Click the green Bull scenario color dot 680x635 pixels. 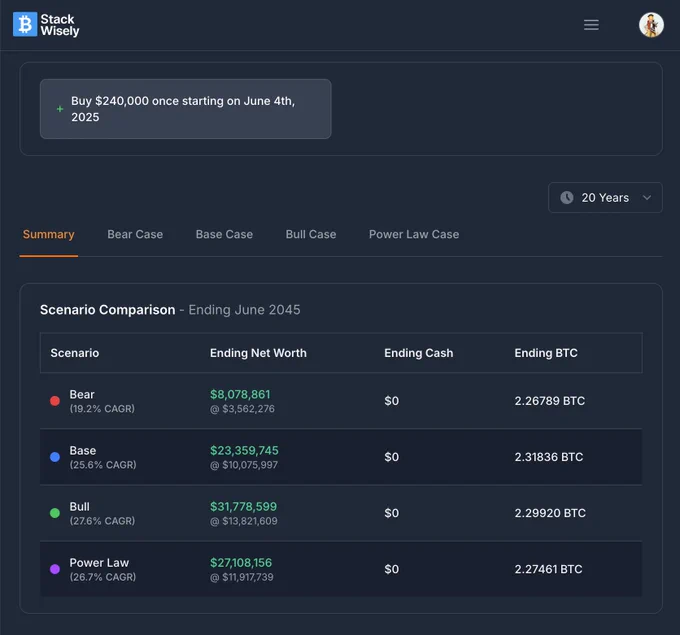pyautogui.click(x=55, y=513)
